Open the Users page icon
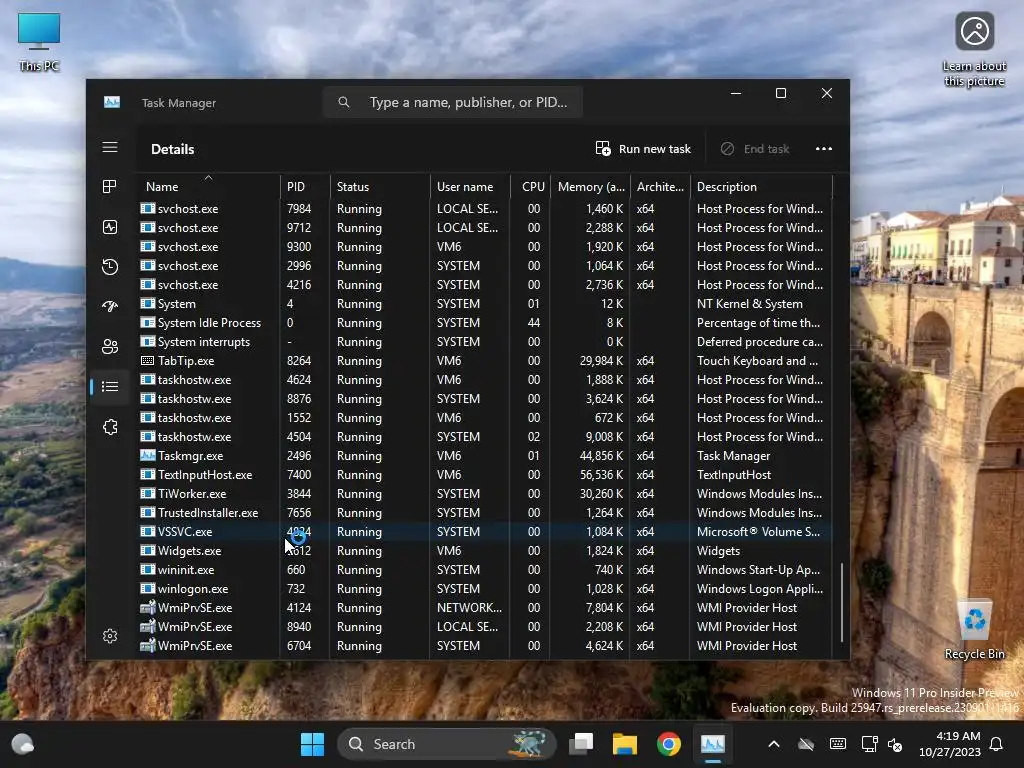Image resolution: width=1024 pixels, height=768 pixels. (x=110, y=347)
